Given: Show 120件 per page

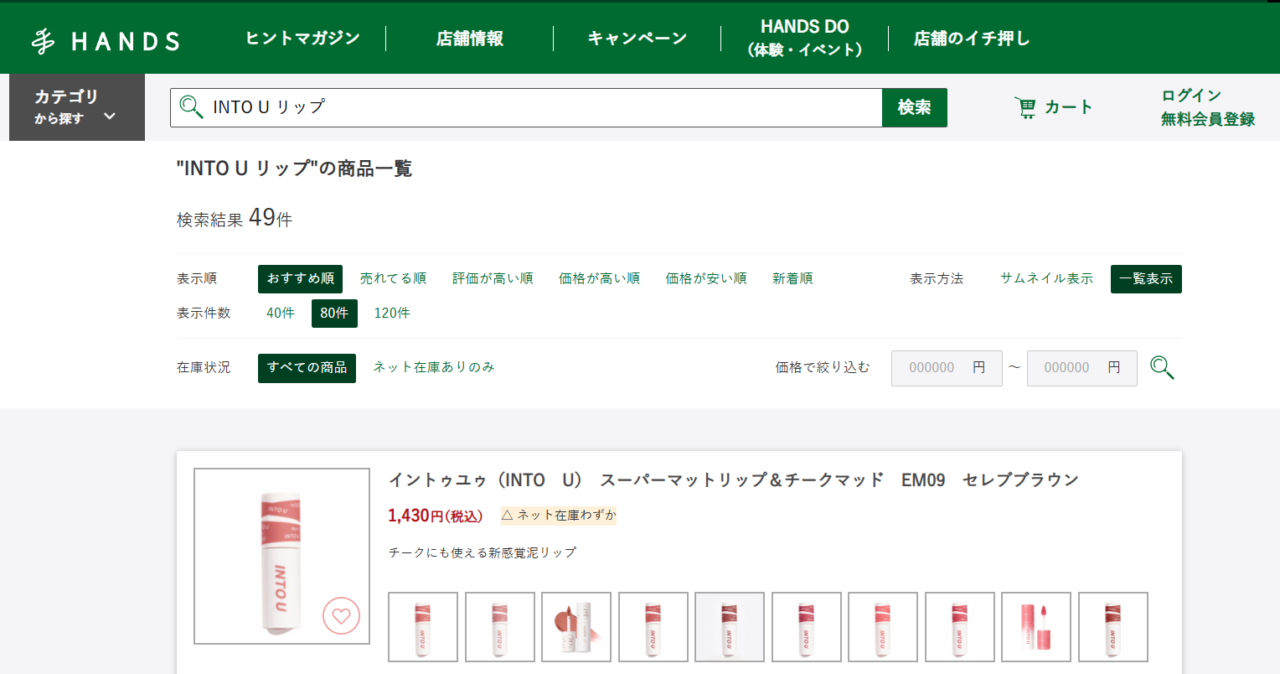Looking at the screenshot, I should [392, 313].
